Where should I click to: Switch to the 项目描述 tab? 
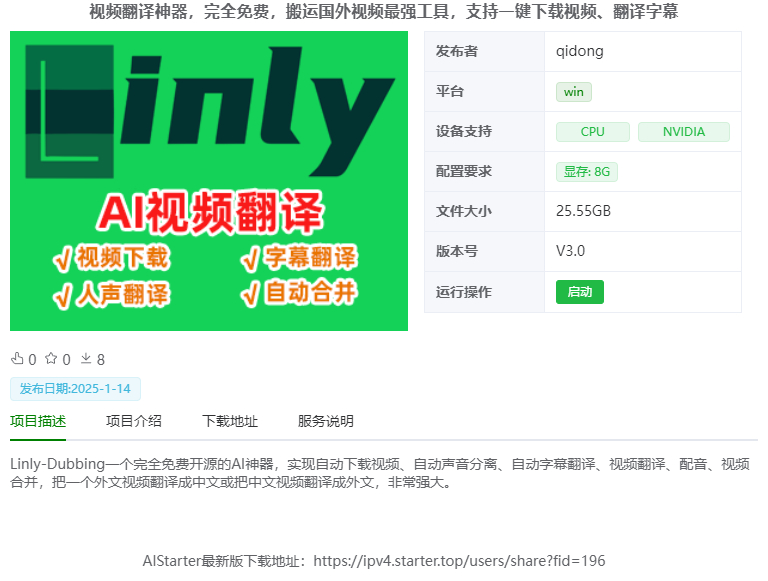click(x=38, y=421)
